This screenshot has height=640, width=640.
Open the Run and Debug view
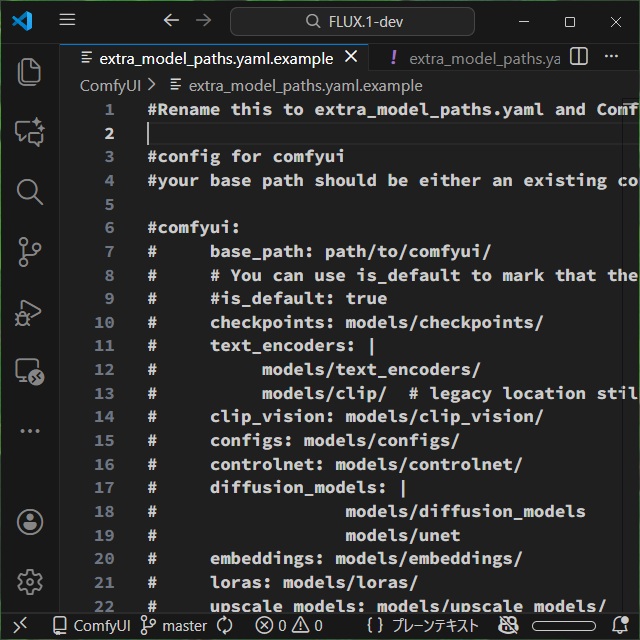pyautogui.click(x=29, y=312)
